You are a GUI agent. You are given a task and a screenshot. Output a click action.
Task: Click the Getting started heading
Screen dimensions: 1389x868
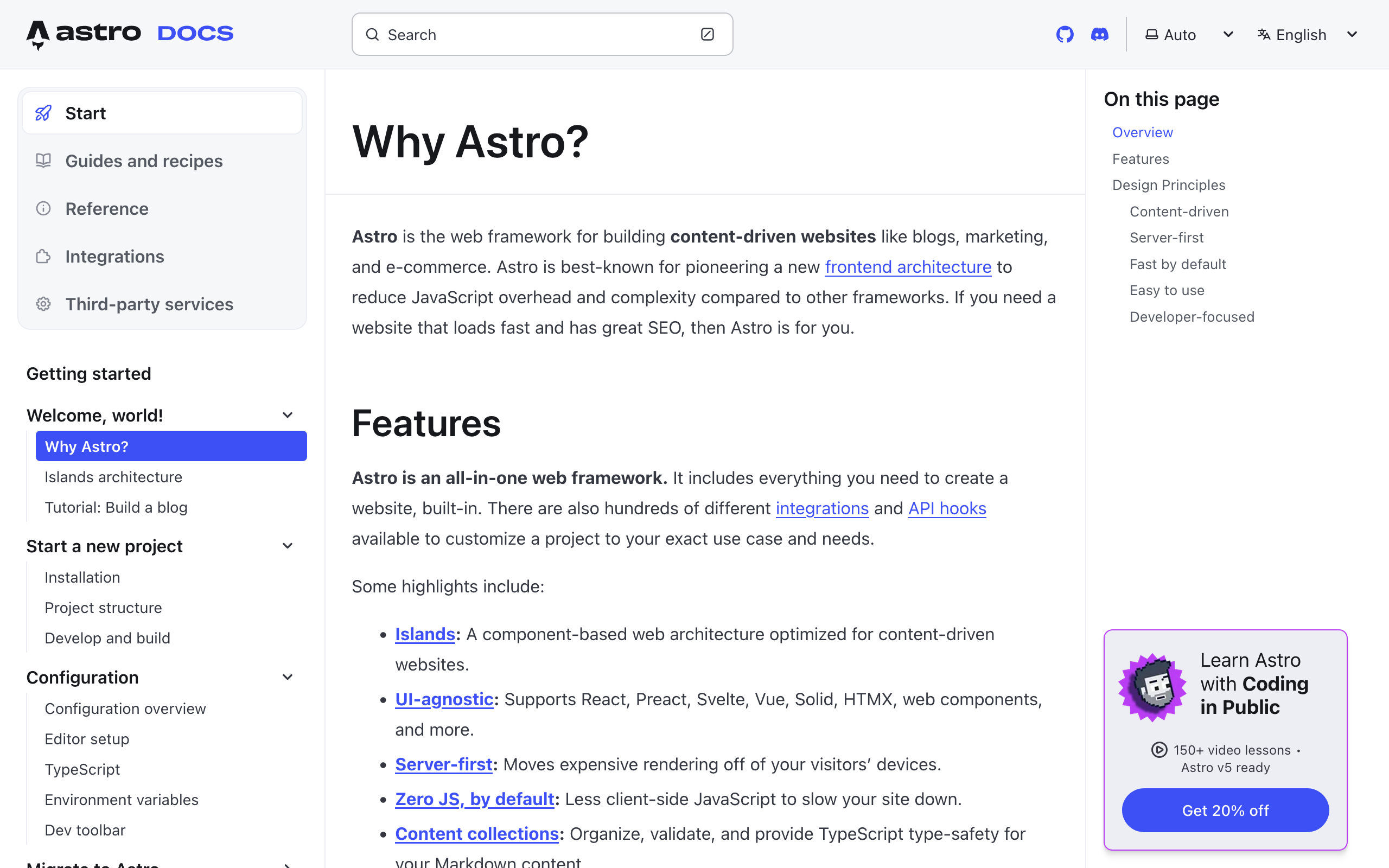coord(89,373)
